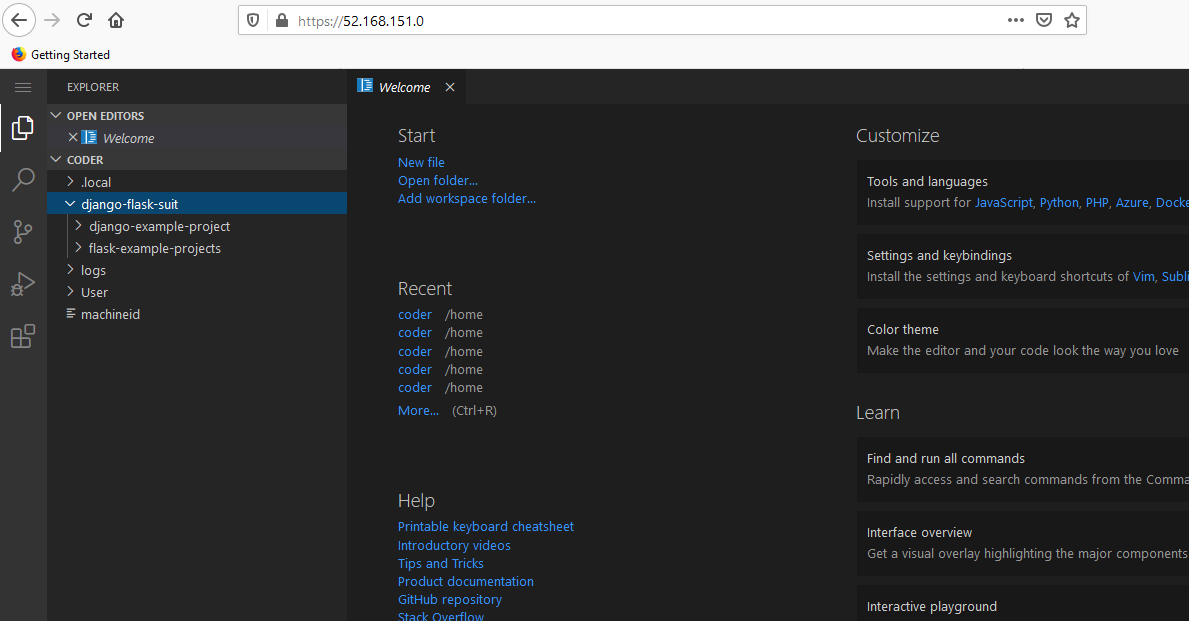
Task: Collapse the Open Editors section
Action: click(x=55, y=115)
